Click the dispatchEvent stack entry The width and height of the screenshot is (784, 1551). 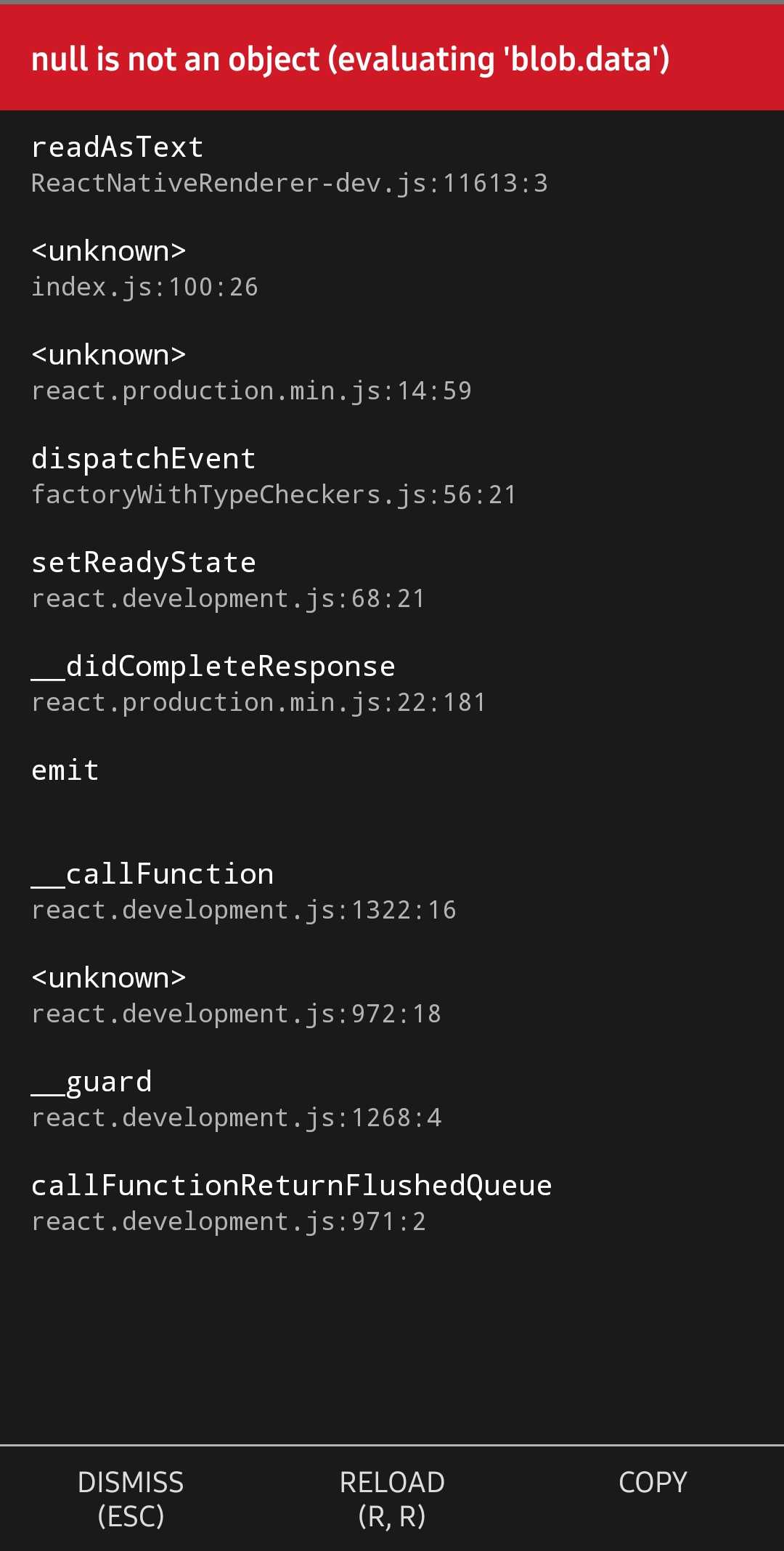(x=143, y=457)
